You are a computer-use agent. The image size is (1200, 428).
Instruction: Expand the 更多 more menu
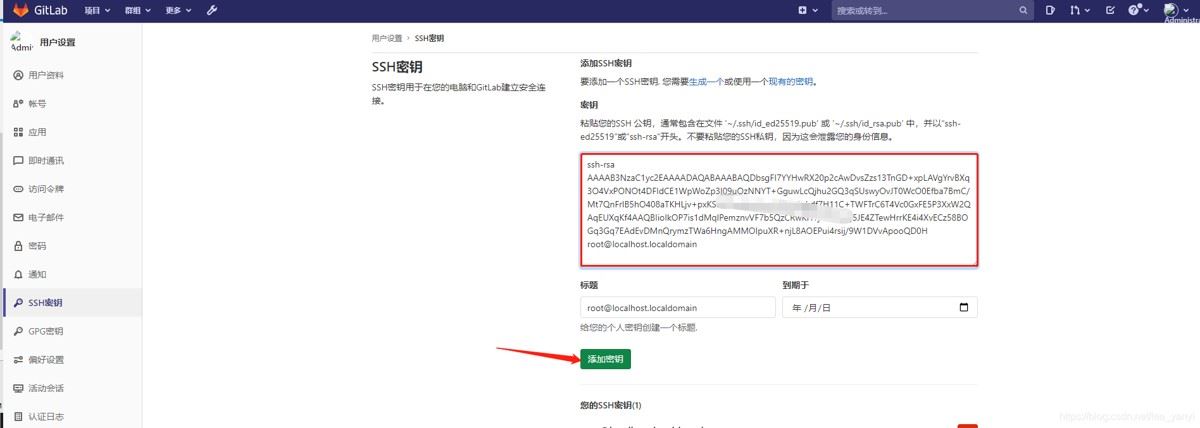179,10
